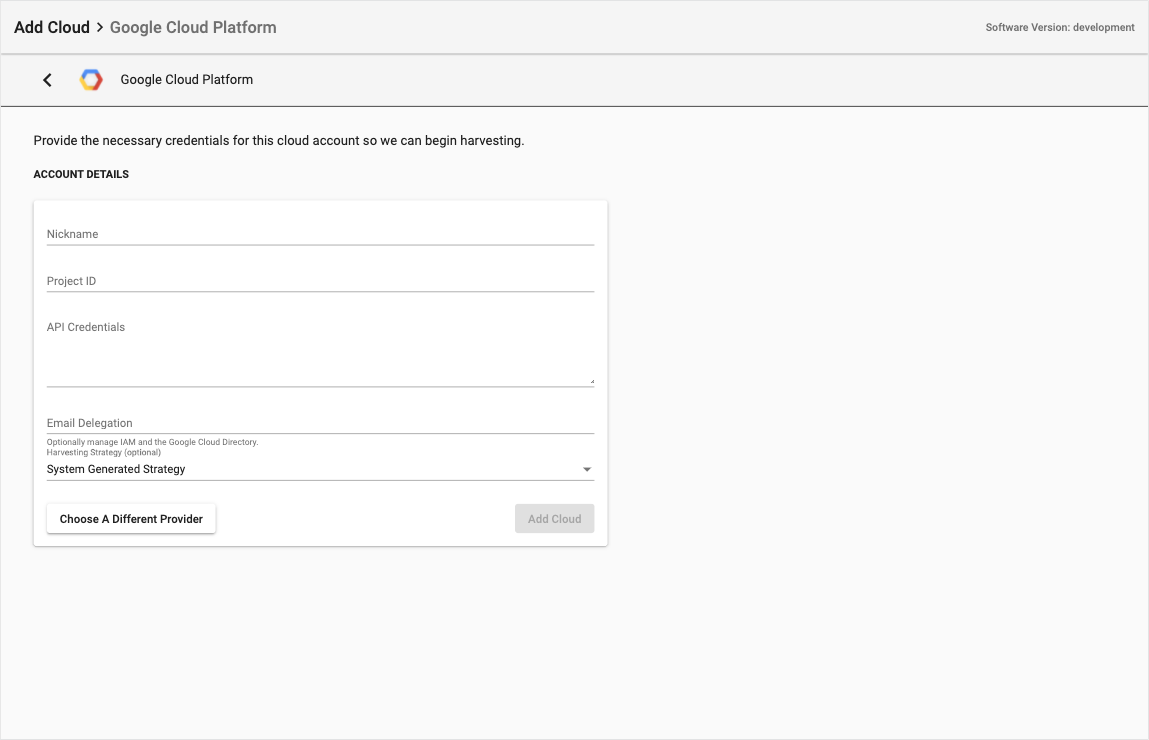Click the Software Version: development text

click(1060, 27)
